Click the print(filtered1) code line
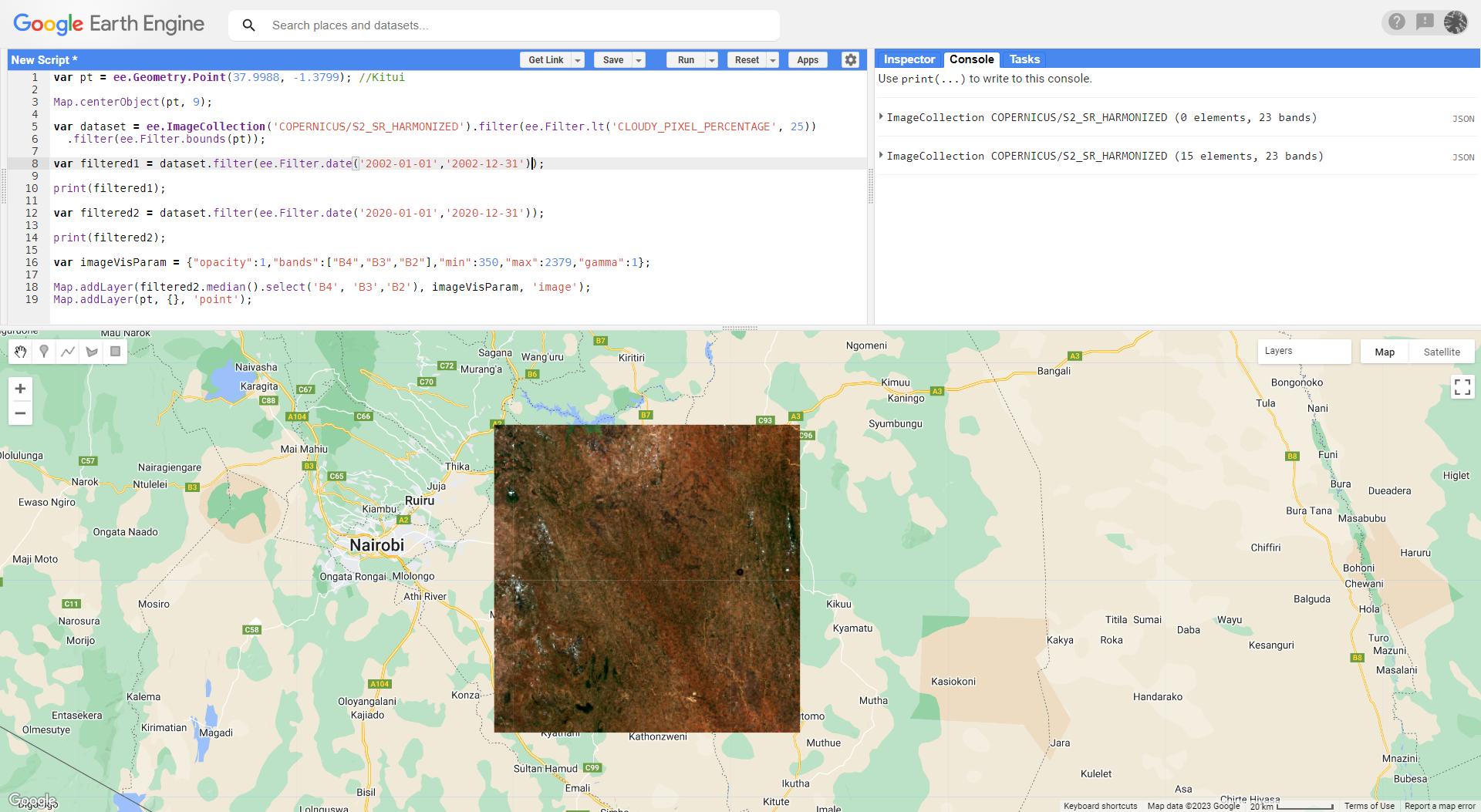This screenshot has width=1481, height=812. click(110, 188)
